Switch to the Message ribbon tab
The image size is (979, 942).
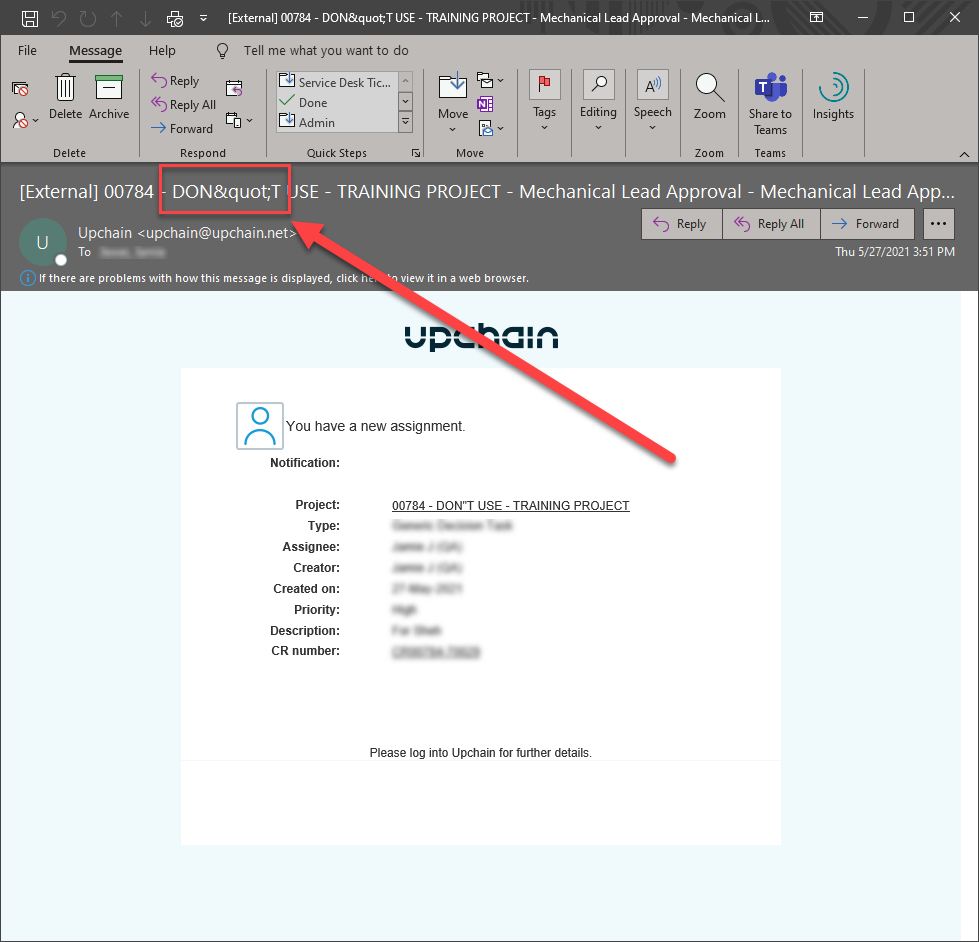(95, 50)
